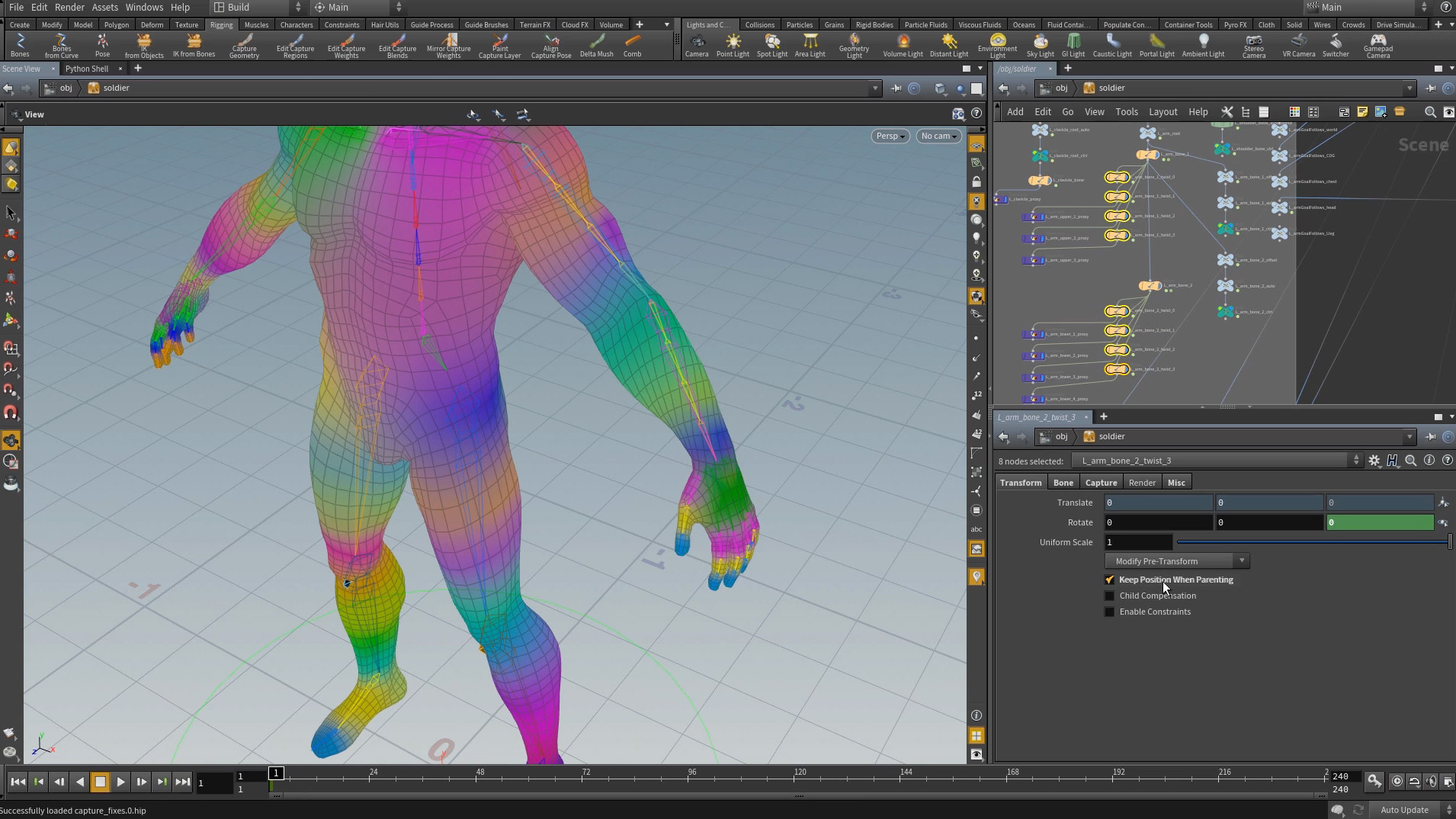
Task: Select the Delta Mush tool
Action: (597, 46)
